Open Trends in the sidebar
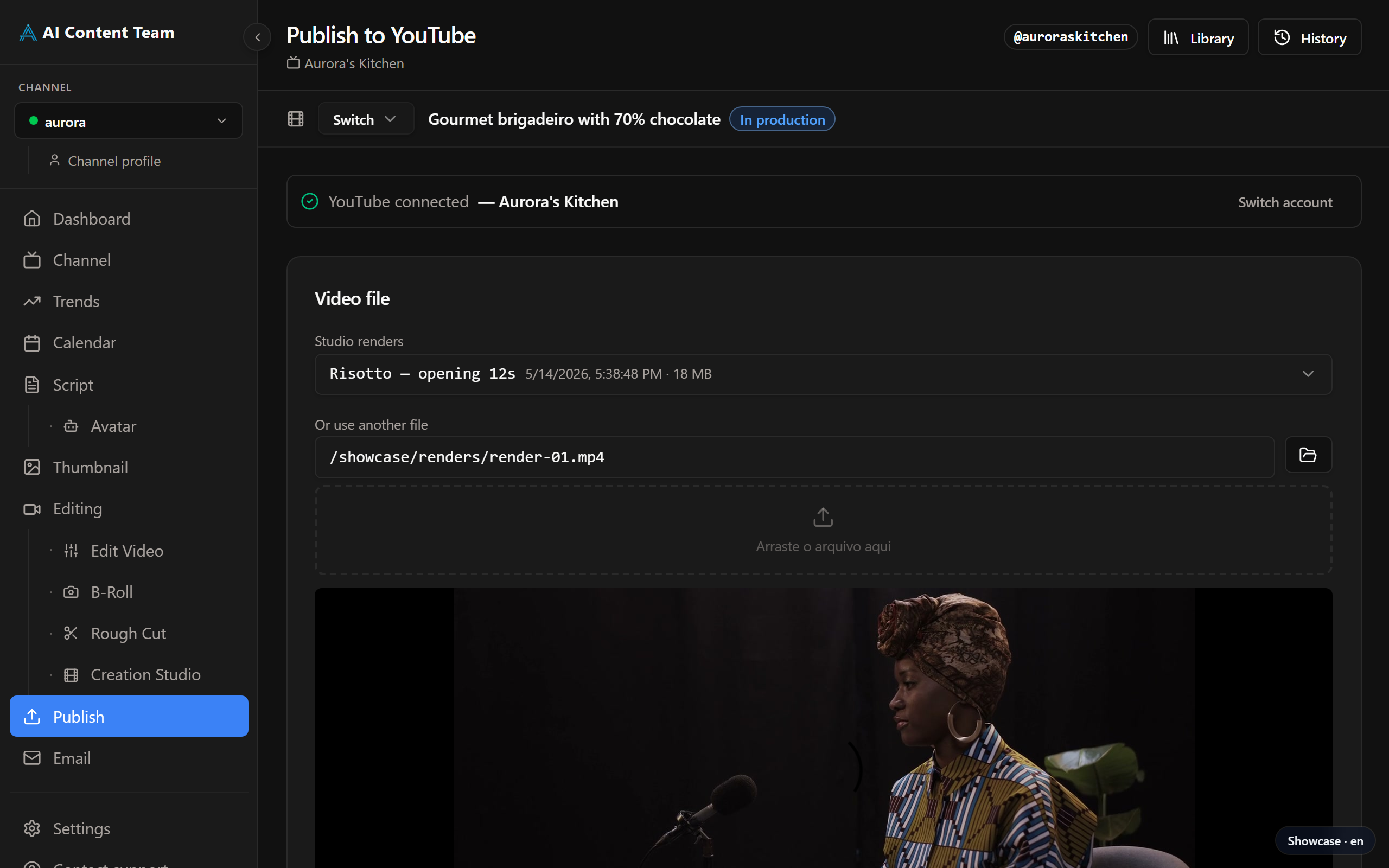Viewport: 1389px width, 868px height. 129,302
